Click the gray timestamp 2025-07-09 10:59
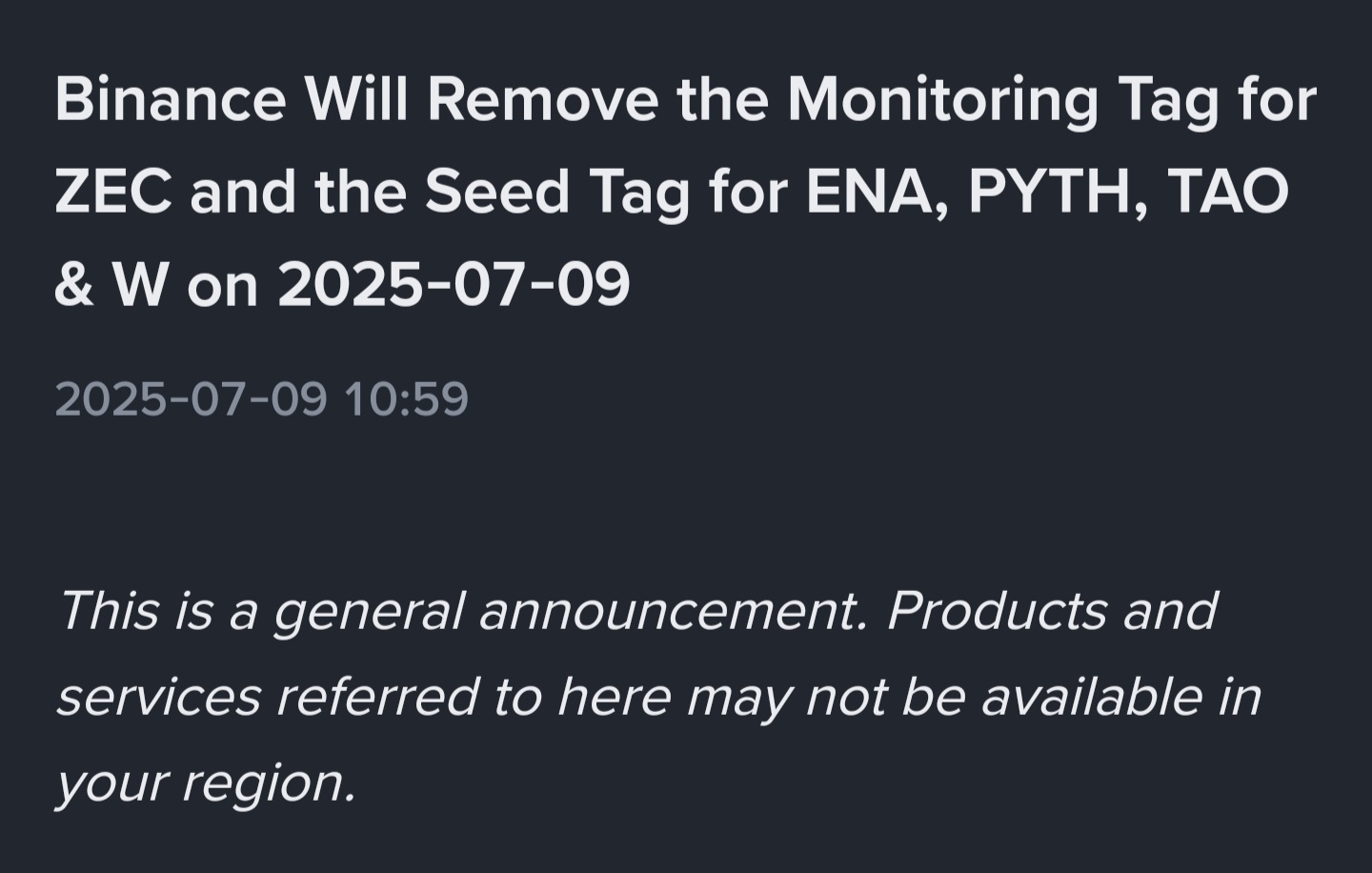Viewport: 1372px width, 873px height. (262, 398)
